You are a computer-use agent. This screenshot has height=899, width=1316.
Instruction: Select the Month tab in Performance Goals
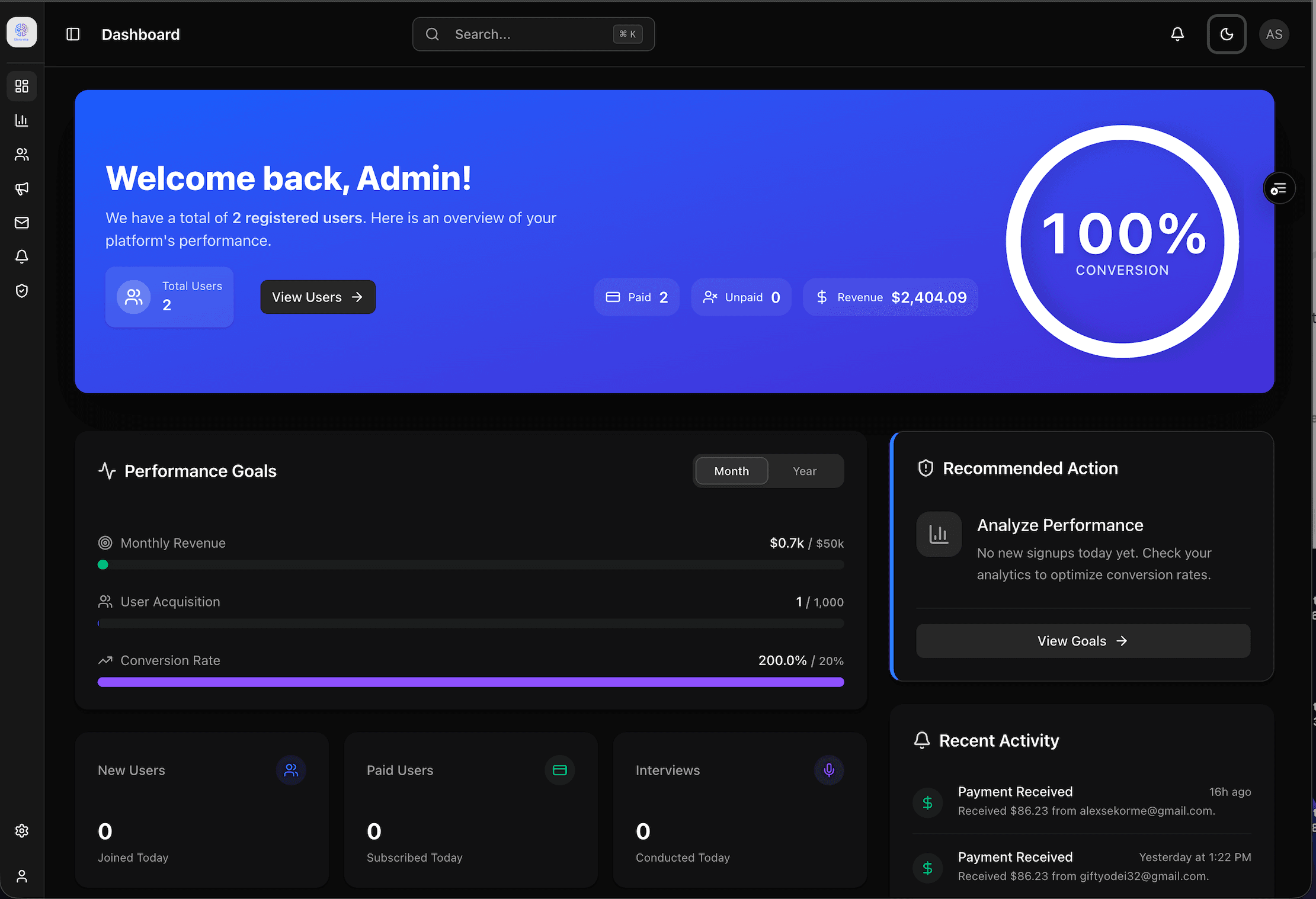tap(731, 470)
